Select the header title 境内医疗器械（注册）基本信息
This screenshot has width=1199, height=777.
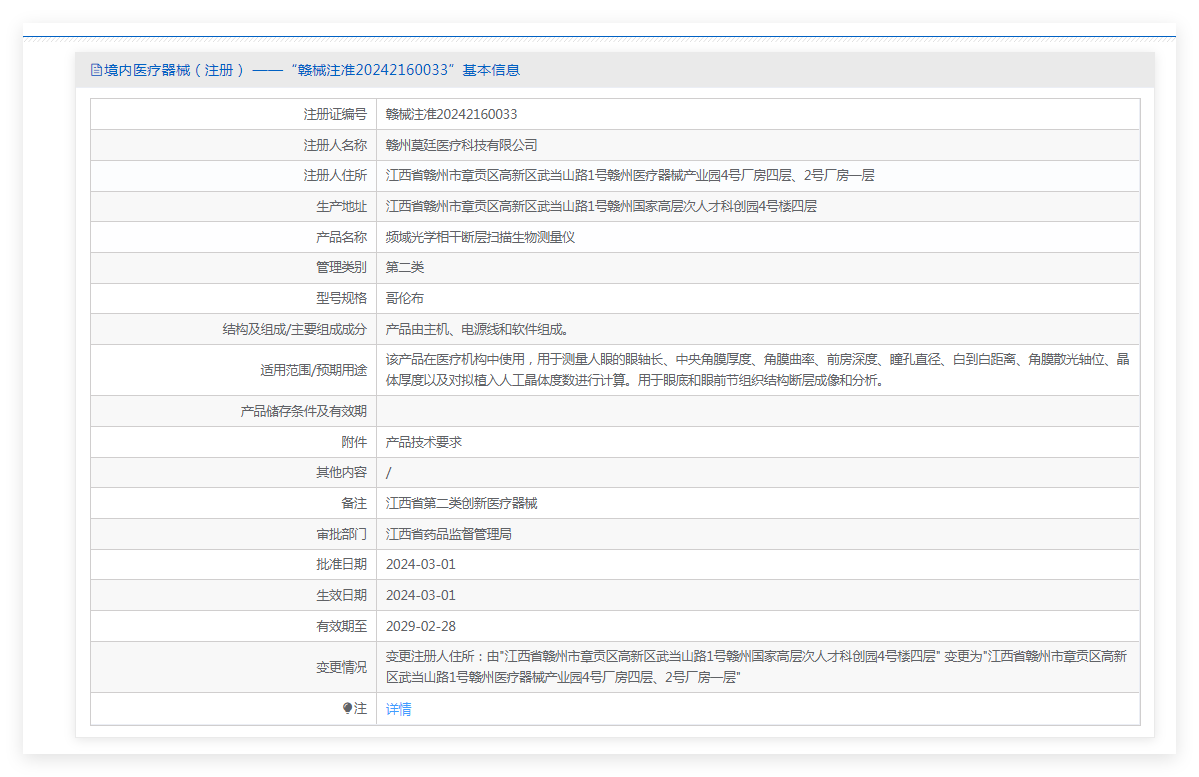point(311,70)
